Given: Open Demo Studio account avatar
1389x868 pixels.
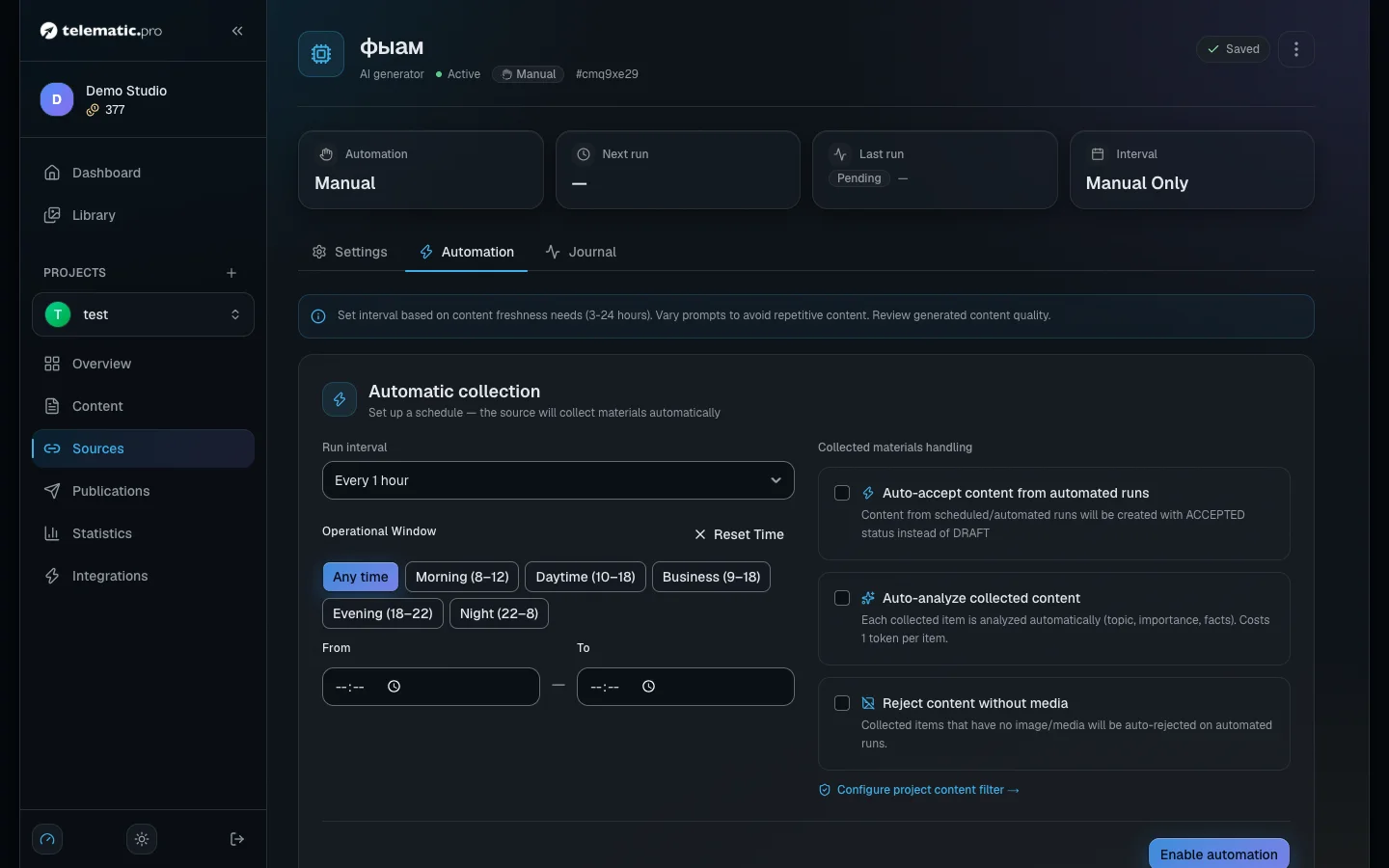Looking at the screenshot, I should 57,99.
